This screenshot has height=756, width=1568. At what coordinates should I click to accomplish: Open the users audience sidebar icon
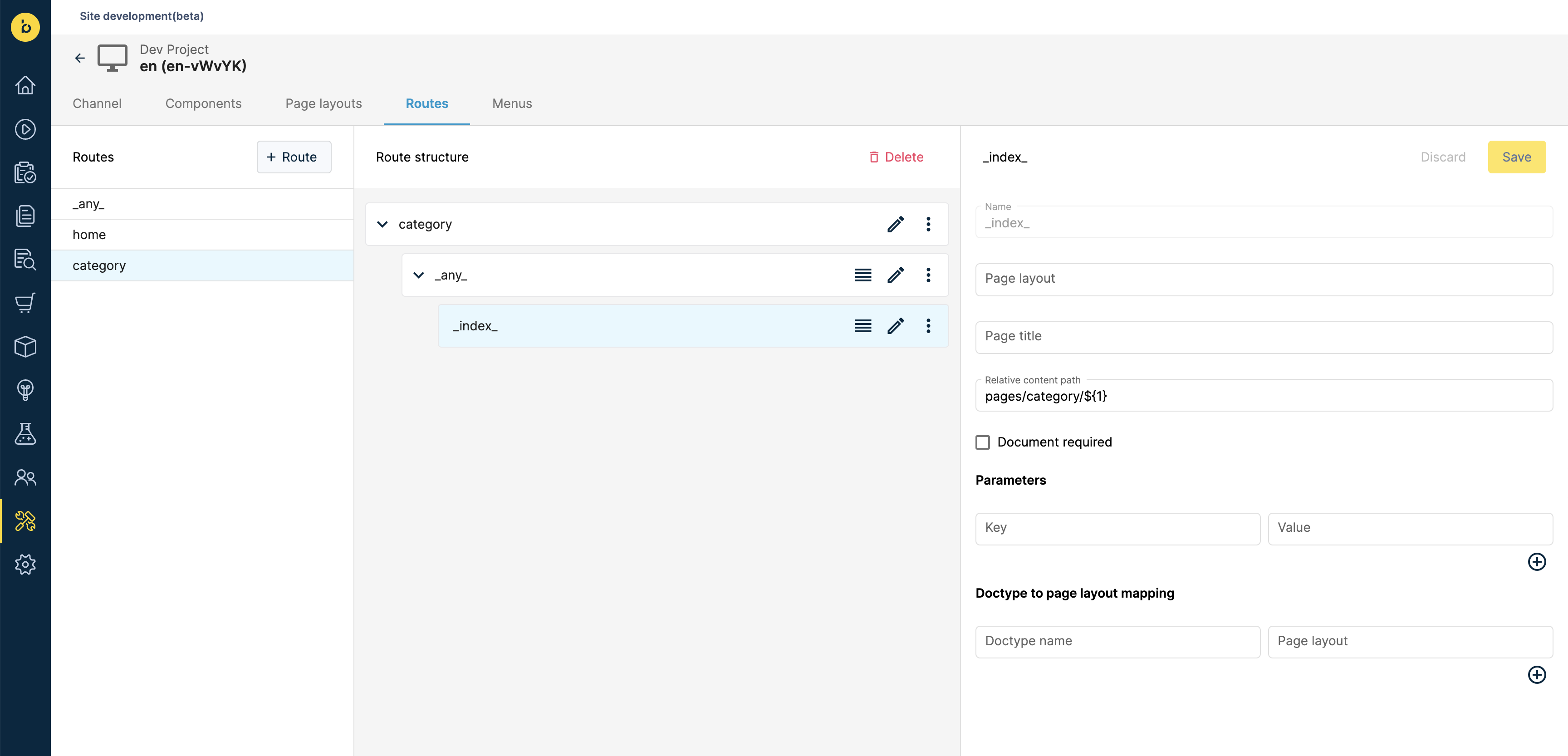click(x=25, y=478)
